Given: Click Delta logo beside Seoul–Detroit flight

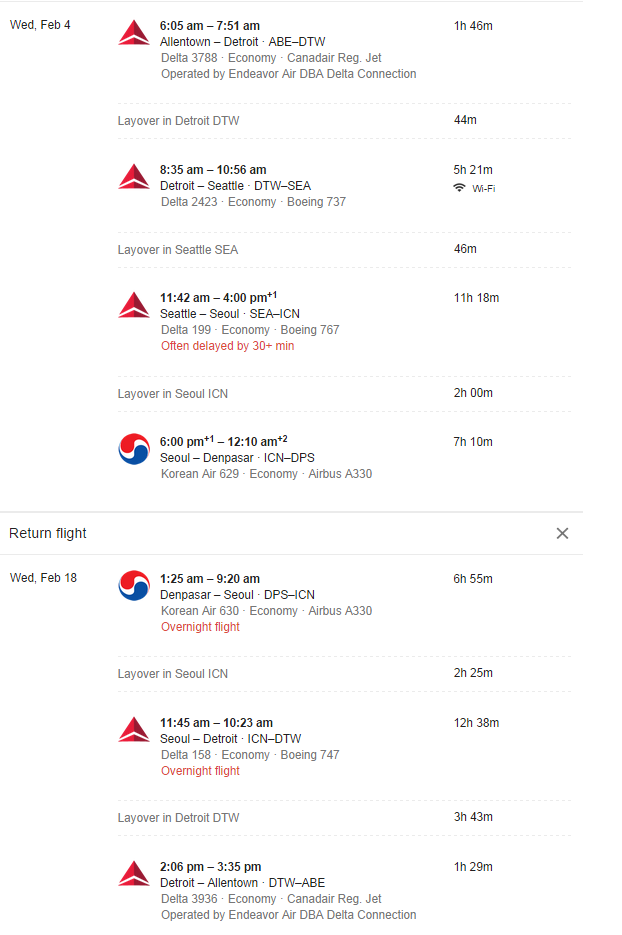Looking at the screenshot, I should [x=134, y=730].
